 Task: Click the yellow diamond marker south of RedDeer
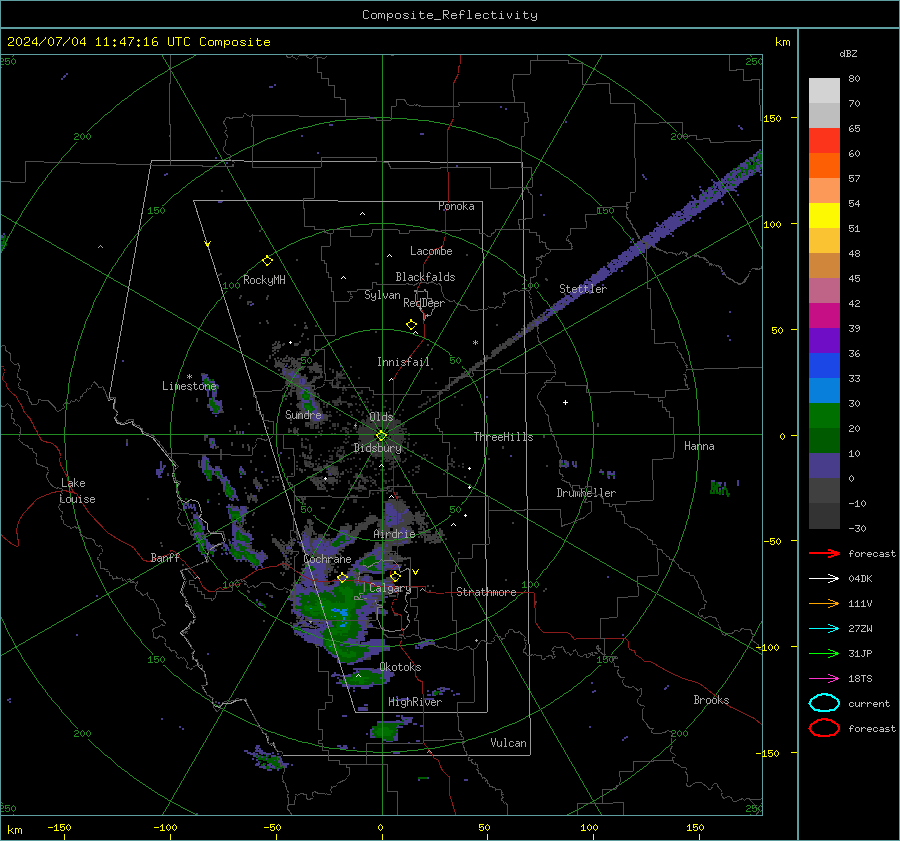click(x=411, y=324)
